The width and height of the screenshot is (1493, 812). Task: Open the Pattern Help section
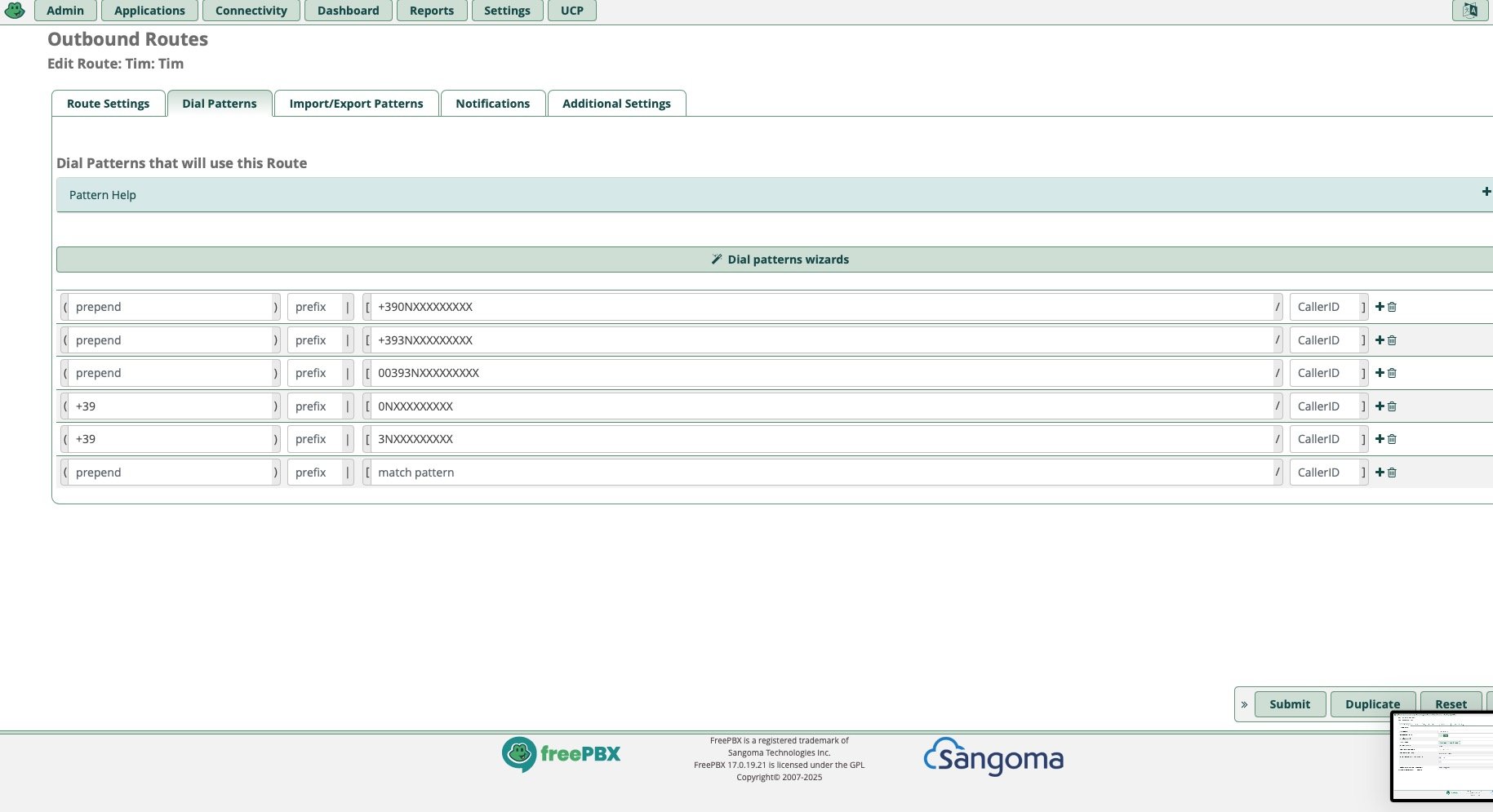coord(775,195)
